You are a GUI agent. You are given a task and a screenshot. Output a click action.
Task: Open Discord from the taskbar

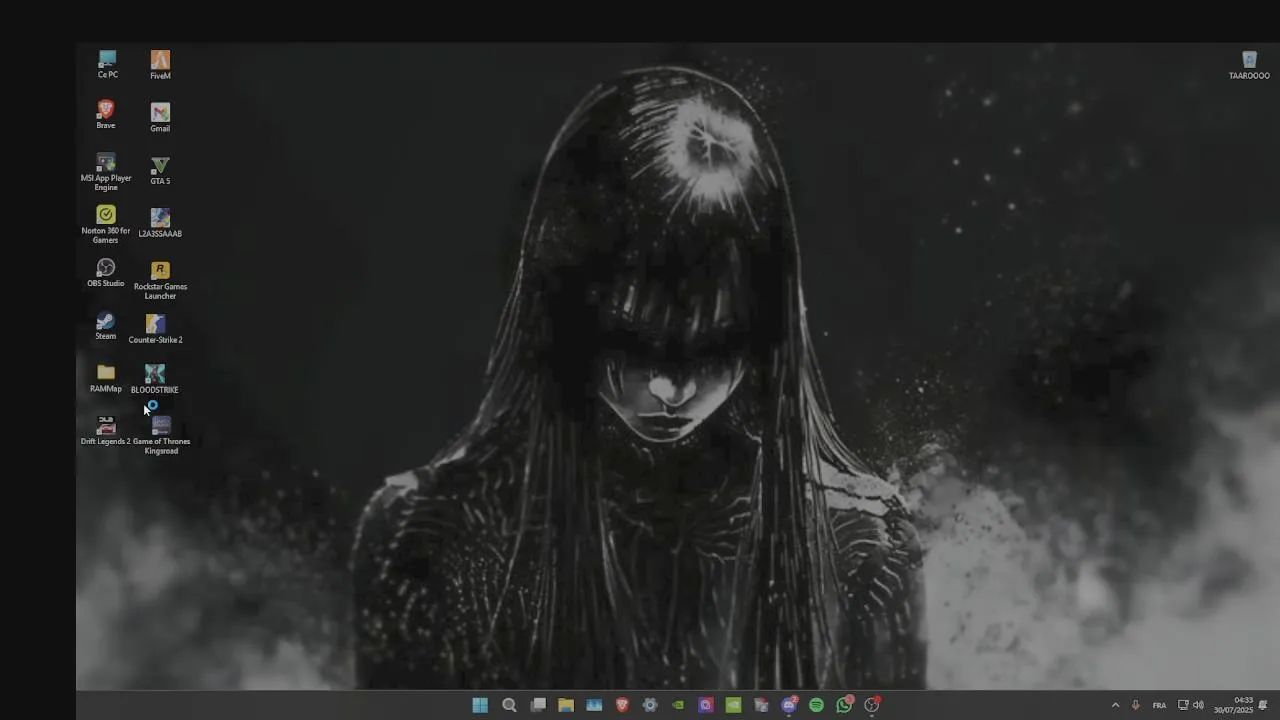tap(789, 705)
